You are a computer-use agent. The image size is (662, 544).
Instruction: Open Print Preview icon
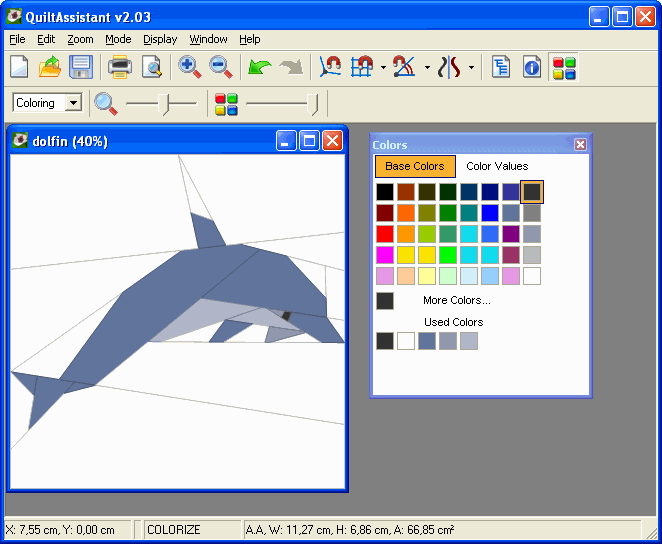coord(152,67)
